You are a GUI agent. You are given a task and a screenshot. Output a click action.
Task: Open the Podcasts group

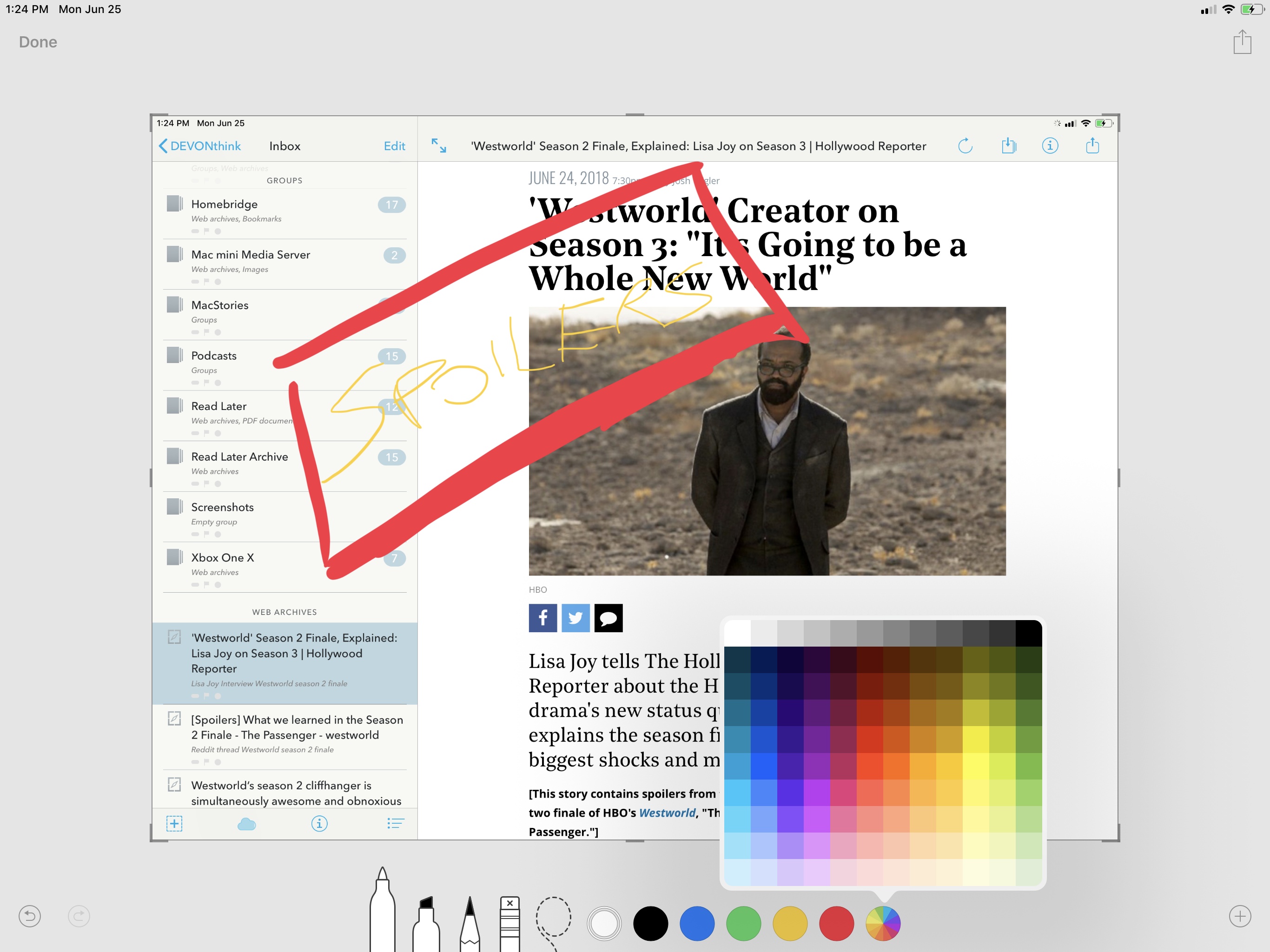[x=285, y=366]
